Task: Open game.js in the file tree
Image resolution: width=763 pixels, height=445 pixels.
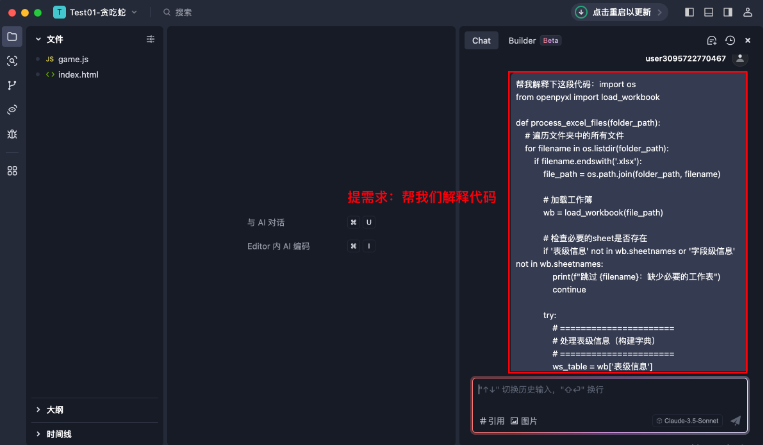Action: [73, 59]
